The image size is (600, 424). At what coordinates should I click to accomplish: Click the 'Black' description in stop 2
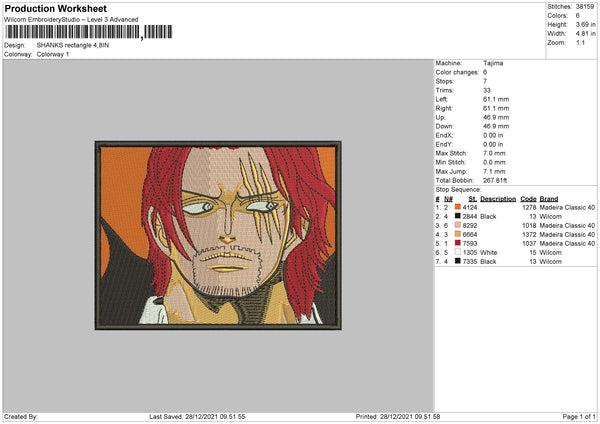pos(488,217)
